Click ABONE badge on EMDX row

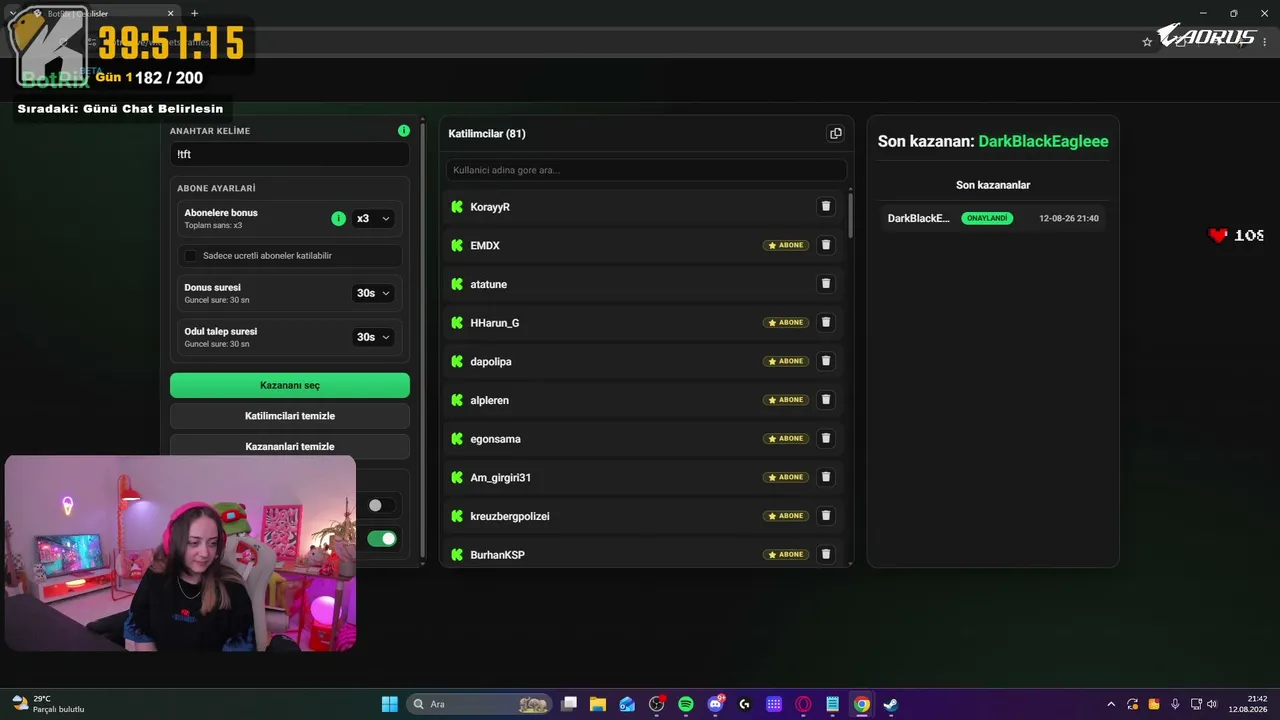point(786,245)
